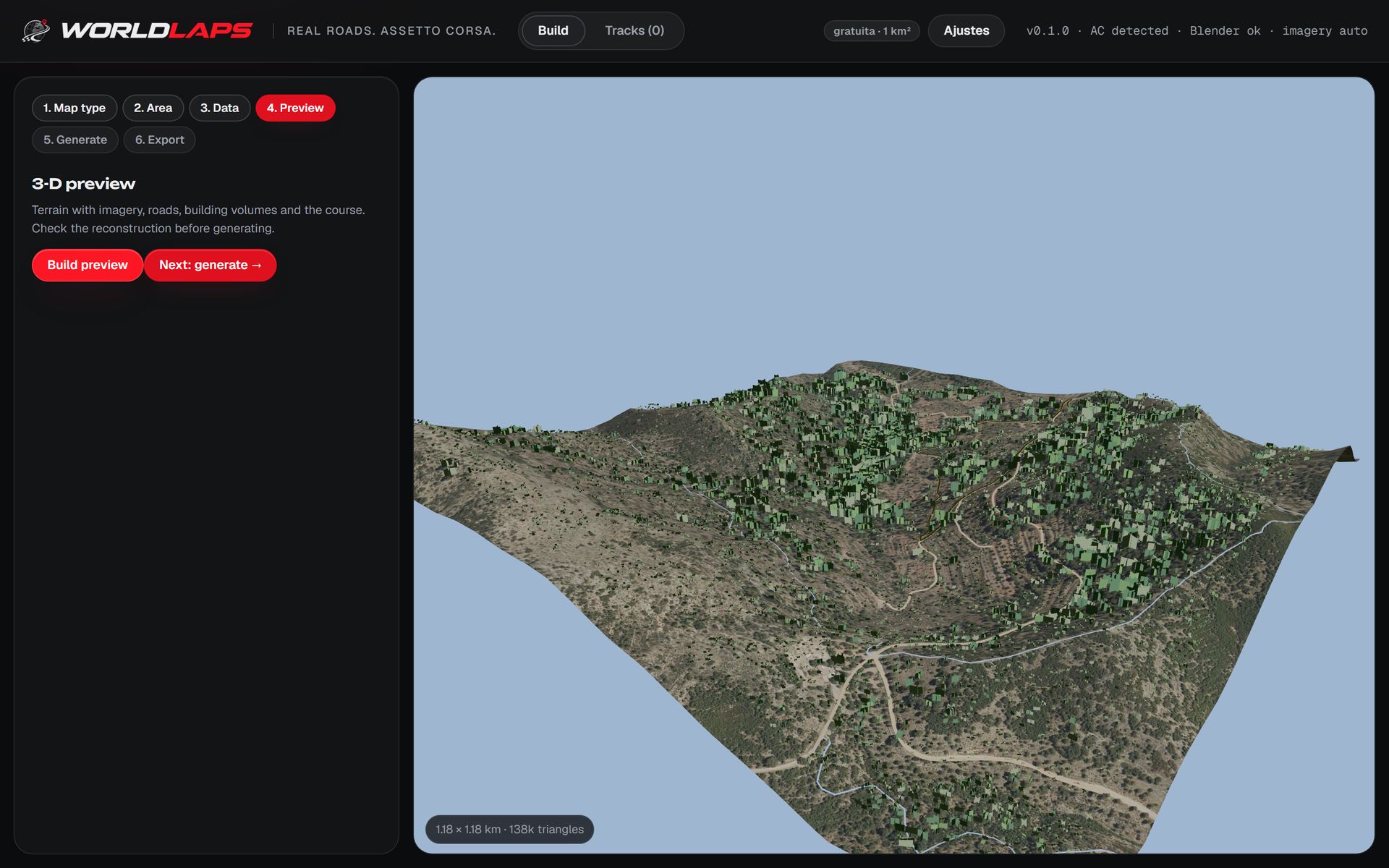
Task: Click the 3-D preview heading
Action: coord(84,184)
